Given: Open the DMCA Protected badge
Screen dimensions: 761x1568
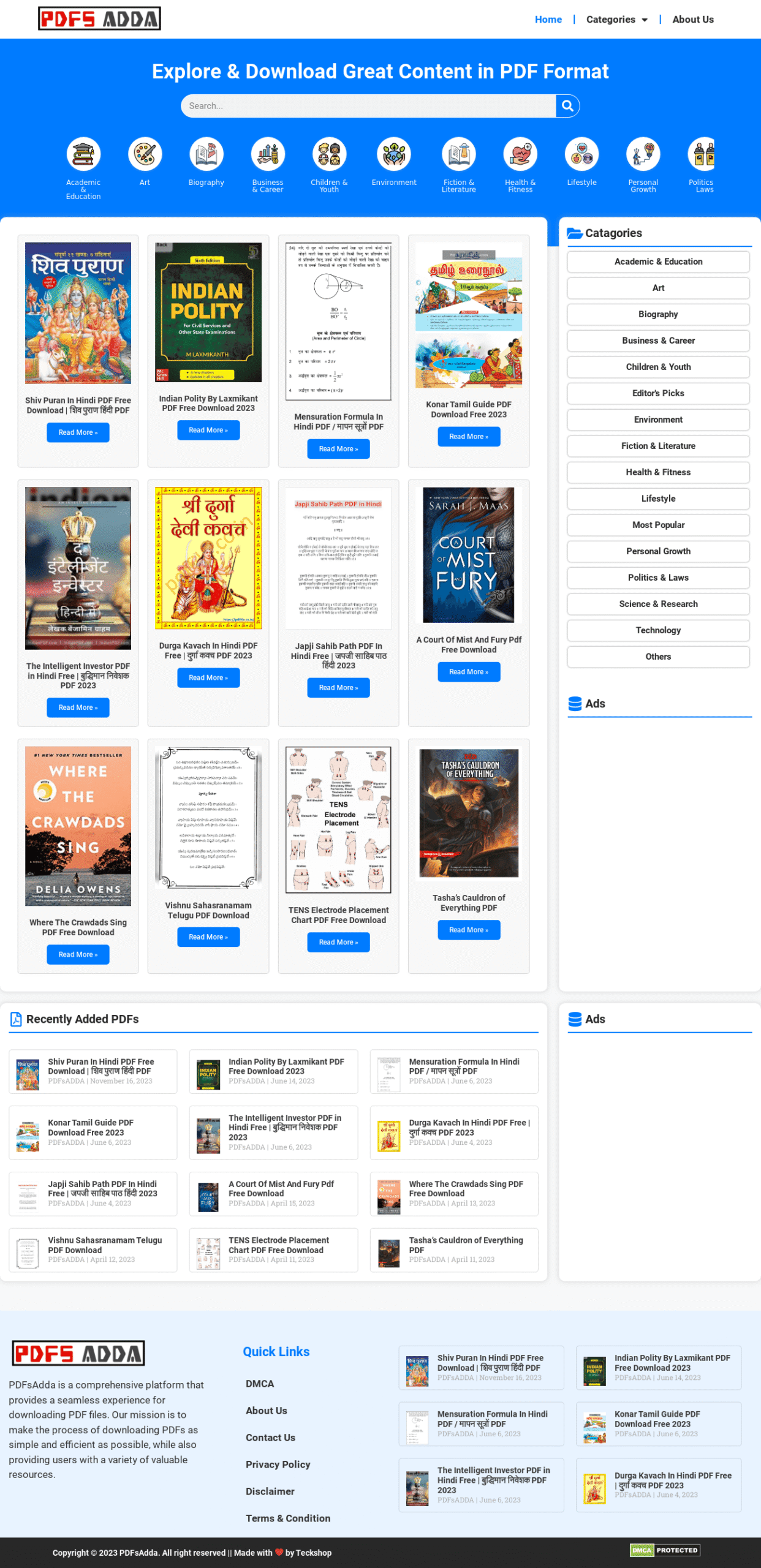Looking at the screenshot, I should (664, 1550).
